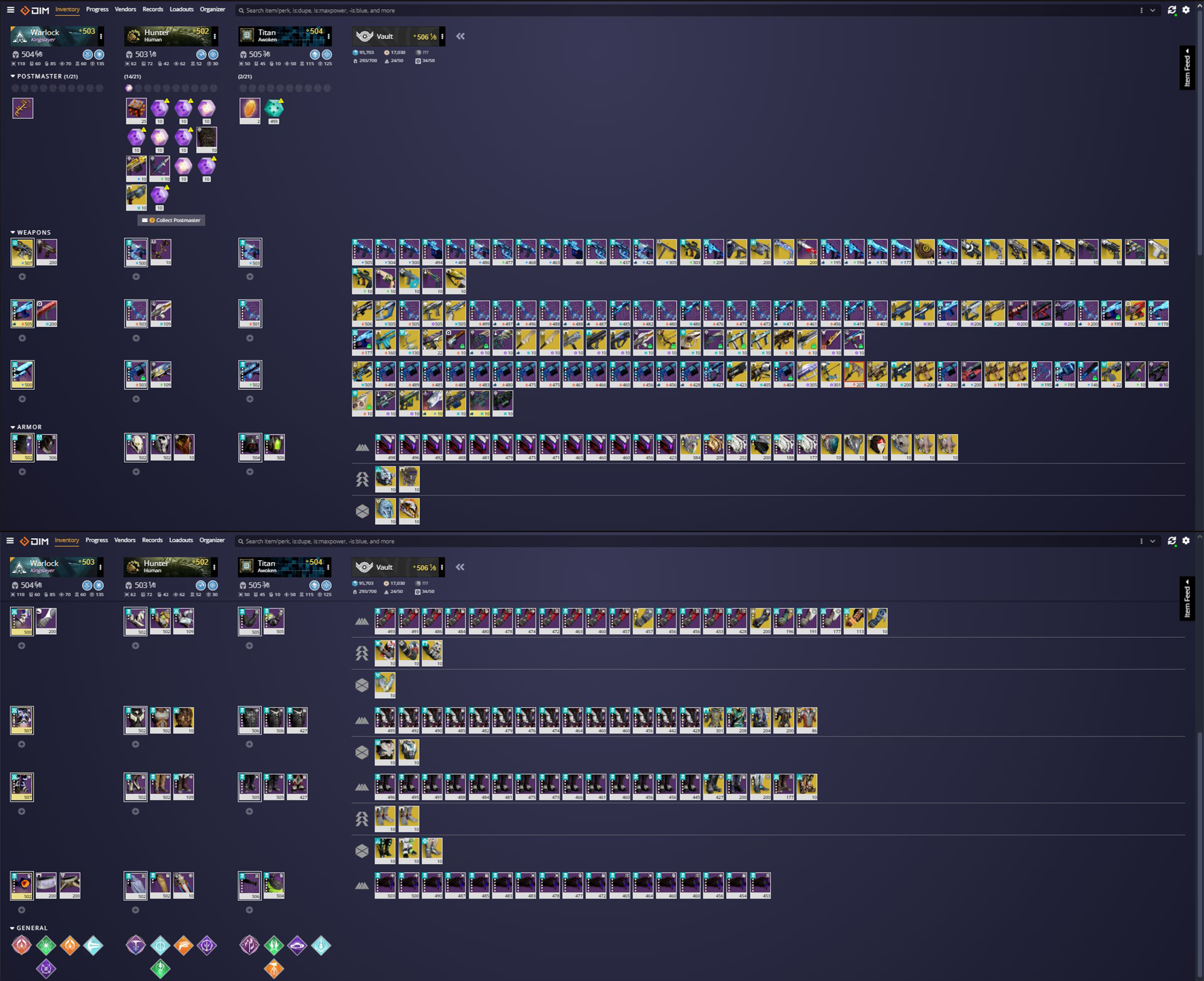Open Vendors tab in topmost navigation bar

[125, 10]
